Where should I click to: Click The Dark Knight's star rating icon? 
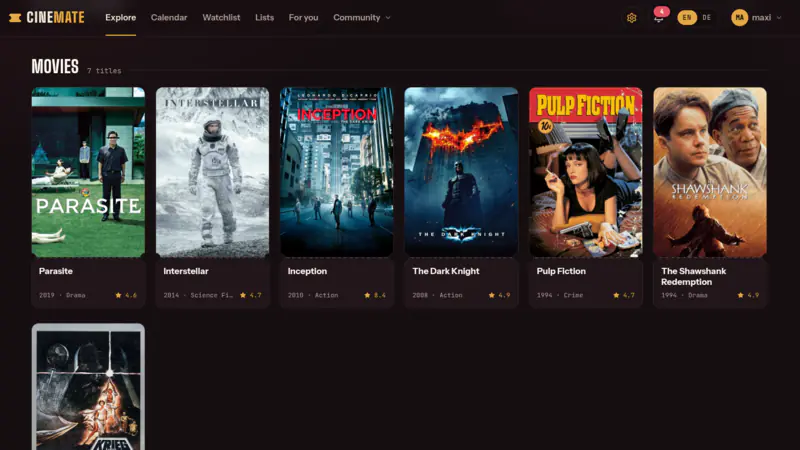coord(492,295)
